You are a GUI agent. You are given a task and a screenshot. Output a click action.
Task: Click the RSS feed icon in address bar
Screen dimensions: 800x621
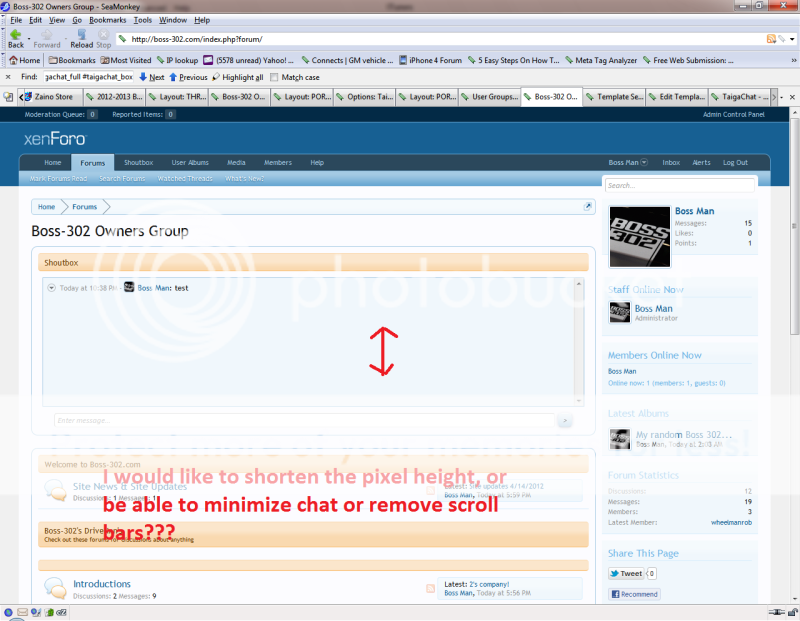point(771,39)
